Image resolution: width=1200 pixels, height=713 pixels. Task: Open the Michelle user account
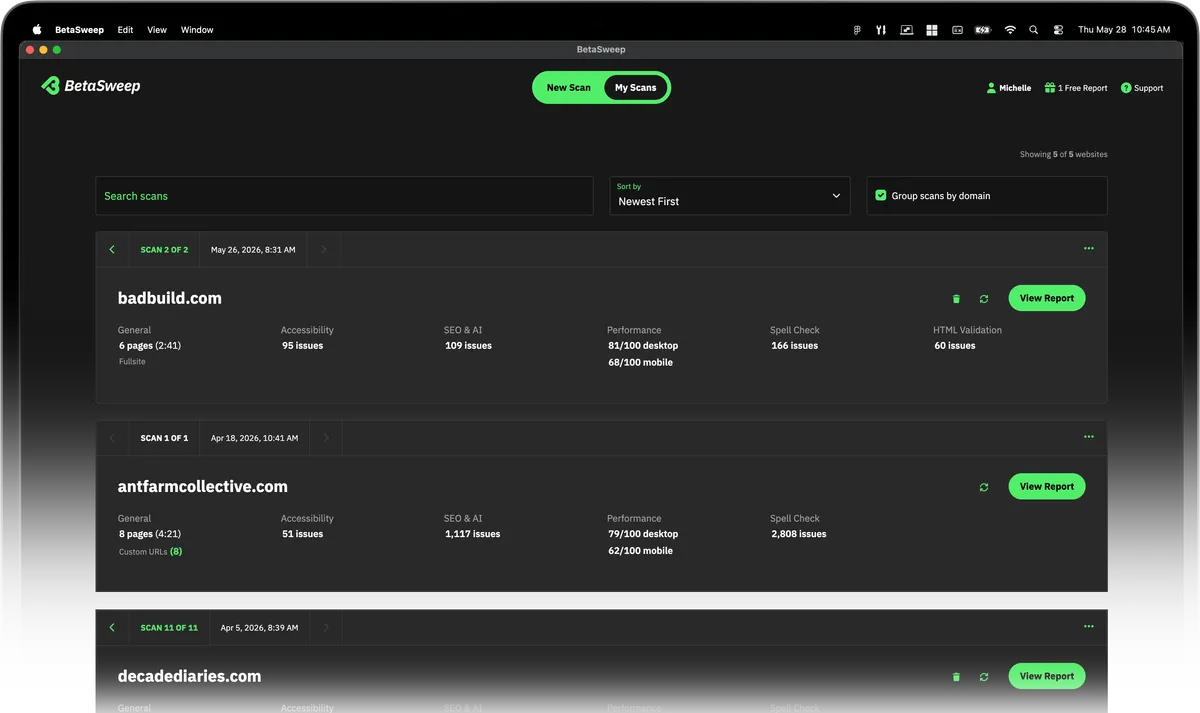click(1009, 88)
